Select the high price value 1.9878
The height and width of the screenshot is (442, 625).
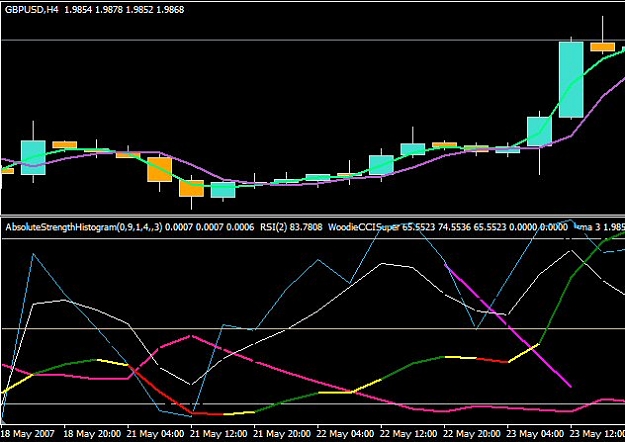(109, 10)
